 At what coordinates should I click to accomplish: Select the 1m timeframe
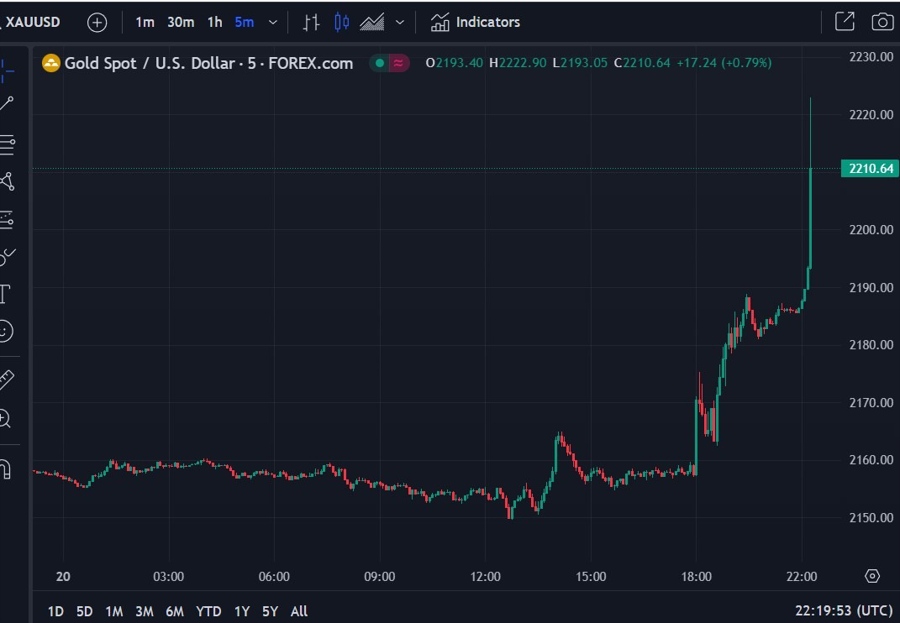point(145,22)
